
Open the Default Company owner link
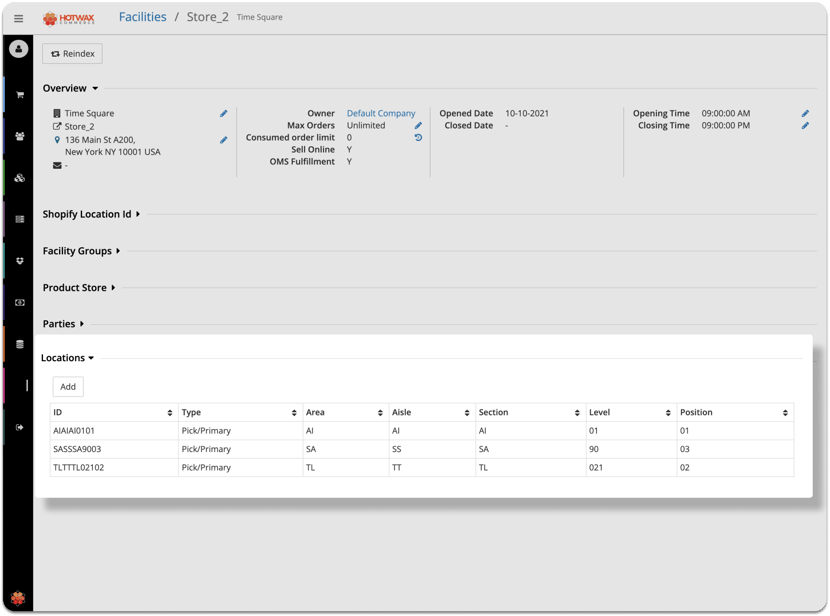[x=381, y=113]
